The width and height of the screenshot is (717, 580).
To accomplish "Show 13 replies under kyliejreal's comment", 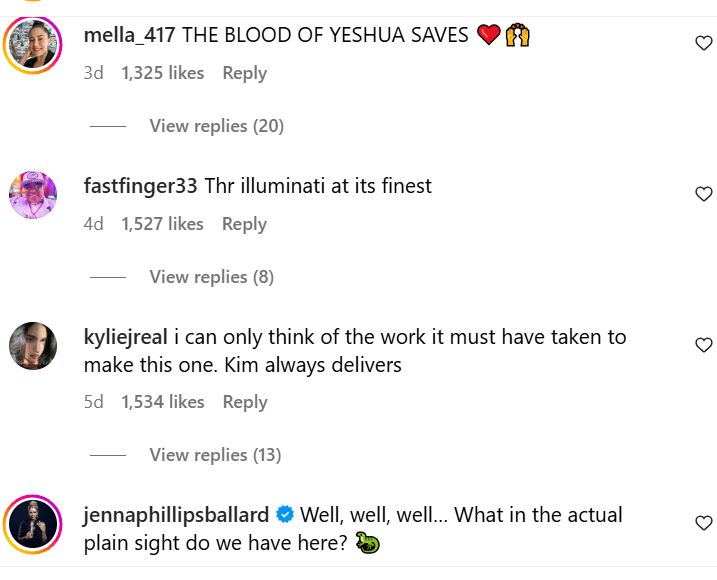I will coord(215,455).
